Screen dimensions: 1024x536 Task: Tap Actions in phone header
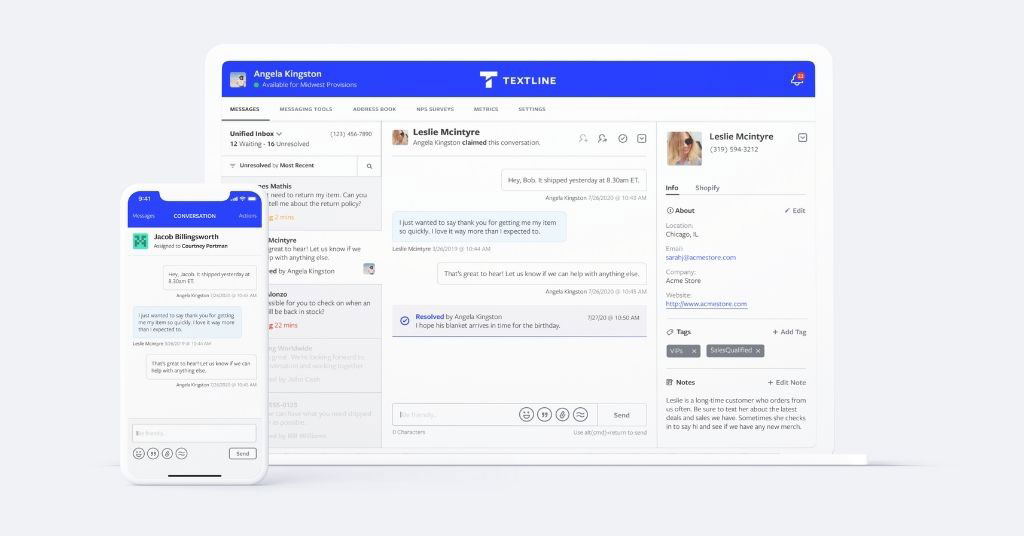248,216
